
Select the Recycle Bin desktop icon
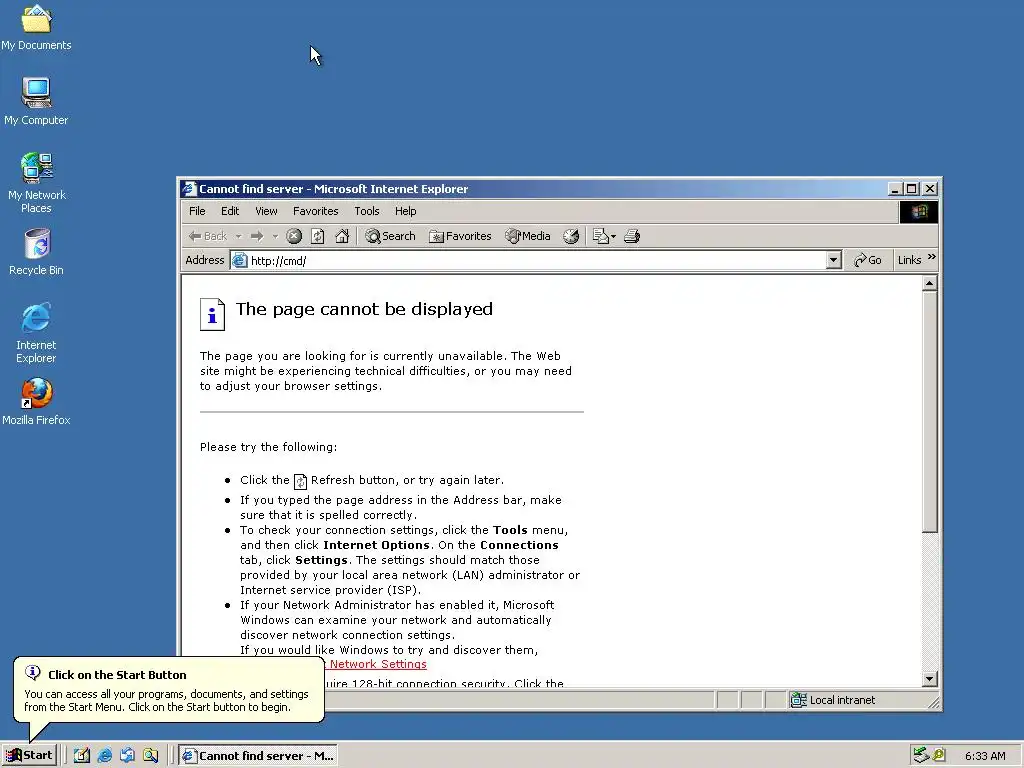click(x=37, y=252)
